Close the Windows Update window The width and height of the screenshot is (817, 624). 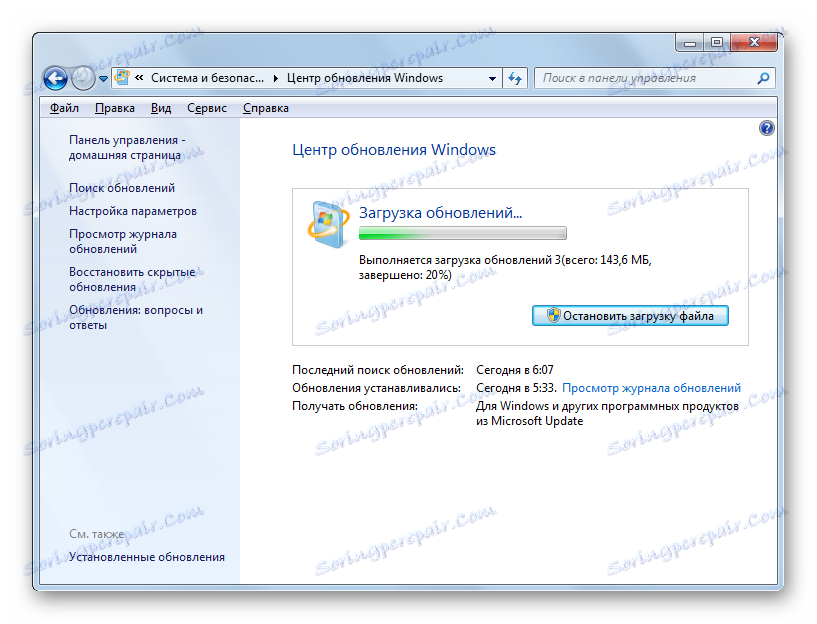point(754,43)
